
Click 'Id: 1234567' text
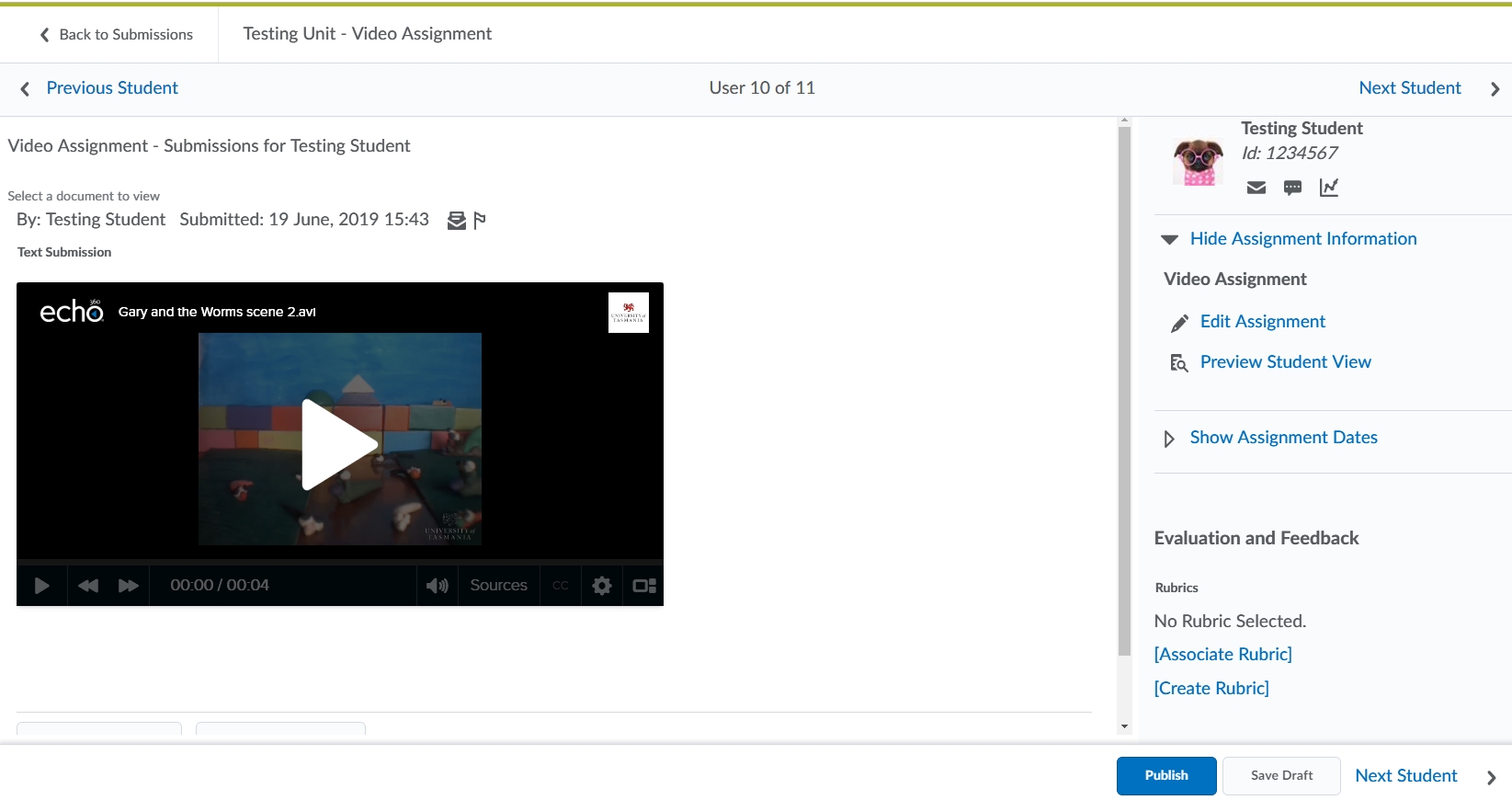(1290, 154)
